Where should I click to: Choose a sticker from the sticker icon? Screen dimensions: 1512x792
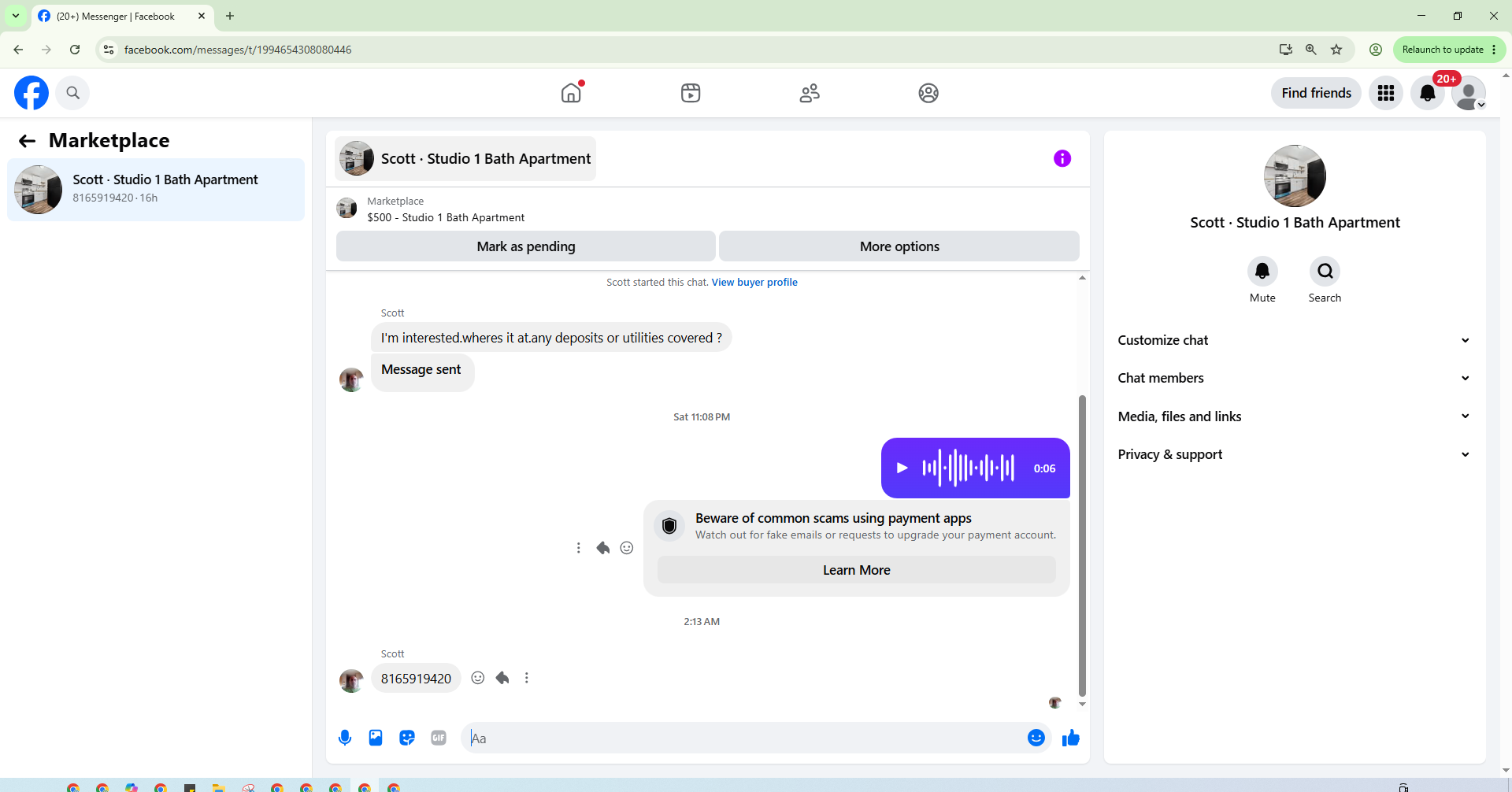pos(407,738)
